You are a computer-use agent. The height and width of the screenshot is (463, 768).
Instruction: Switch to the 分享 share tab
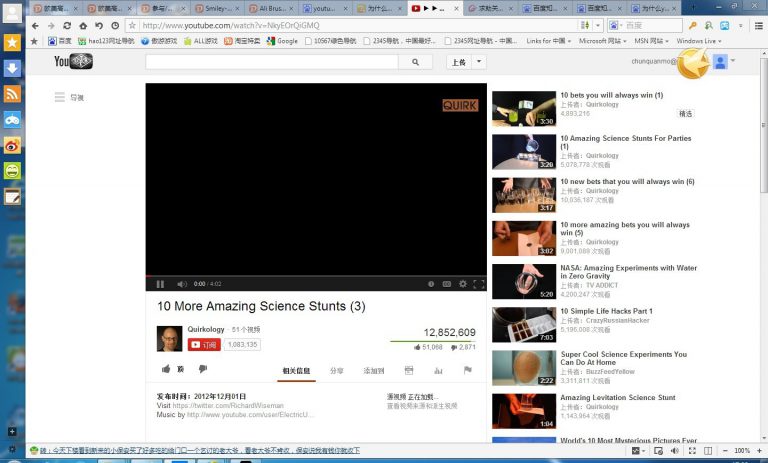click(x=337, y=370)
